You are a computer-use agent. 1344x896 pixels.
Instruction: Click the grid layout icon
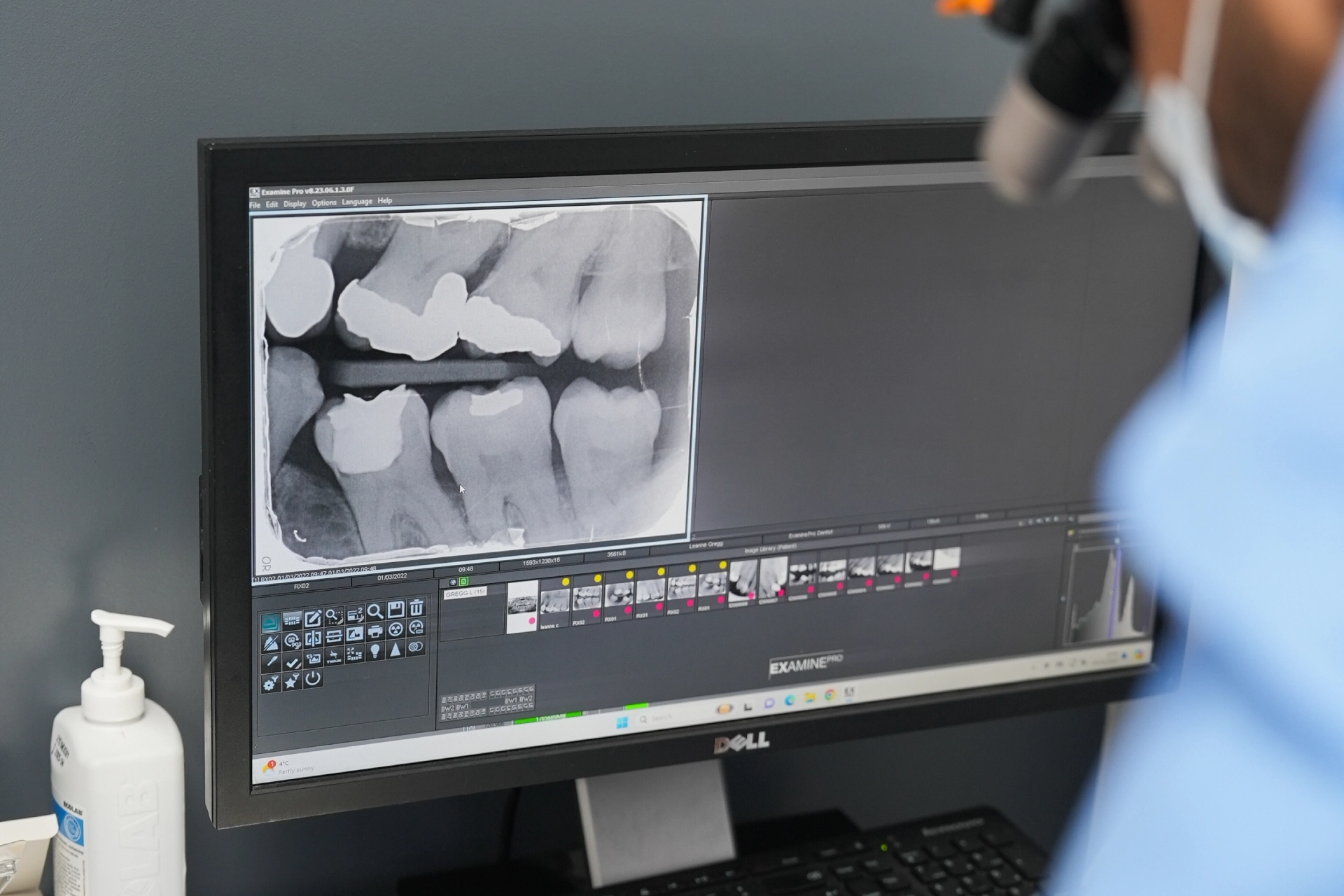click(x=293, y=620)
